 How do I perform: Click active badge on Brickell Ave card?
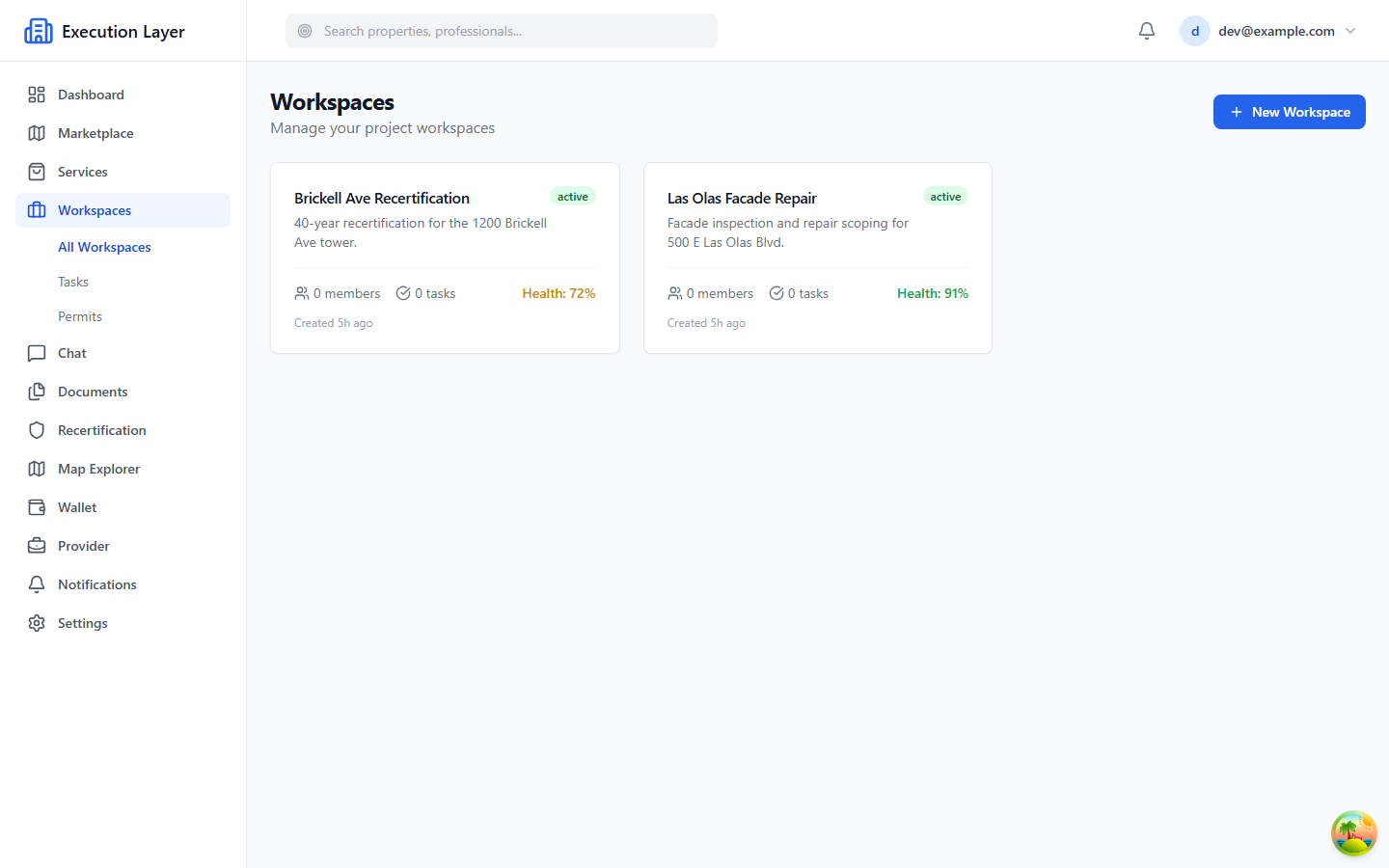click(x=573, y=197)
